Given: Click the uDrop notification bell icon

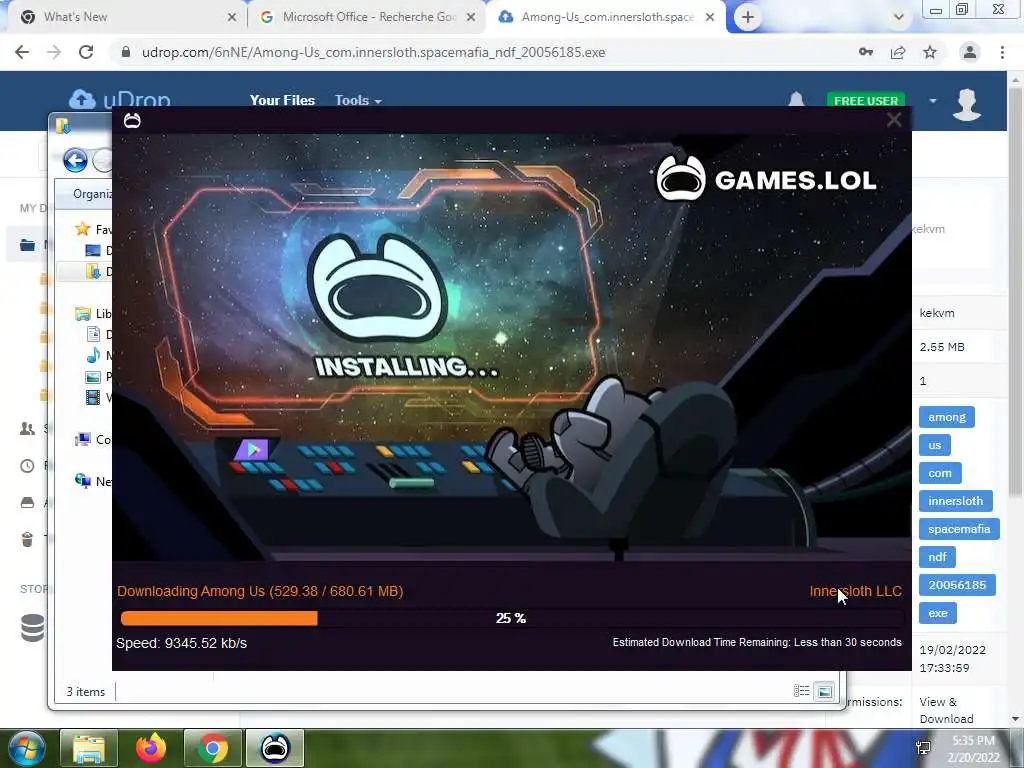Looking at the screenshot, I should 796,99.
